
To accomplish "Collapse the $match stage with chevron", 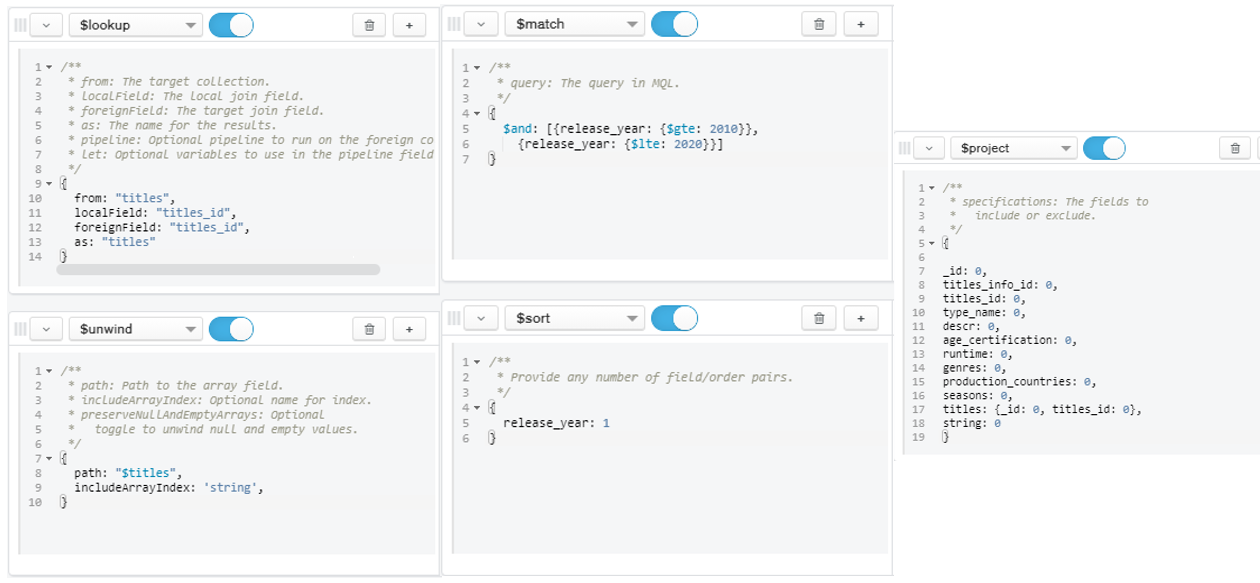I will tap(481, 24).
